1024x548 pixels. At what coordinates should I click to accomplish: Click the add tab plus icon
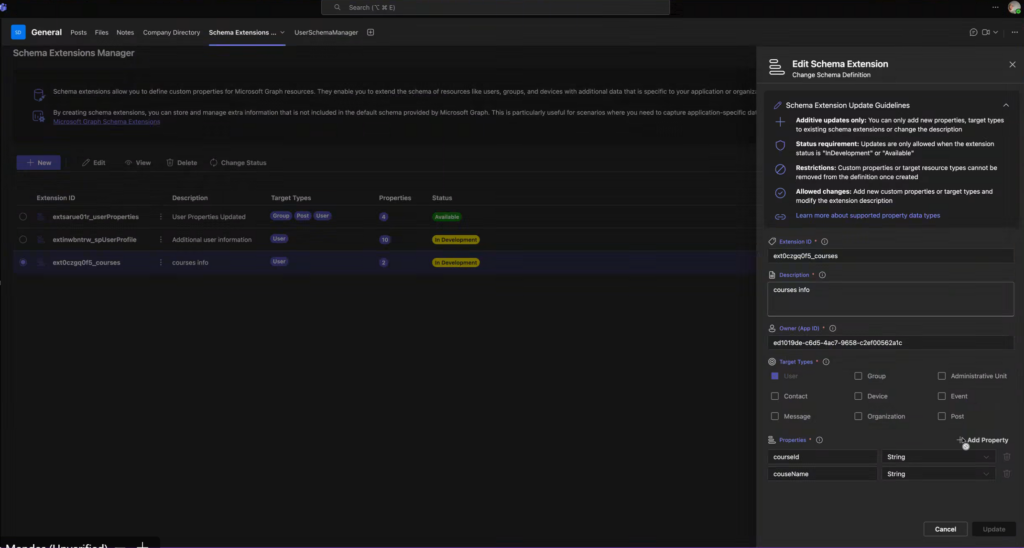coord(370,33)
